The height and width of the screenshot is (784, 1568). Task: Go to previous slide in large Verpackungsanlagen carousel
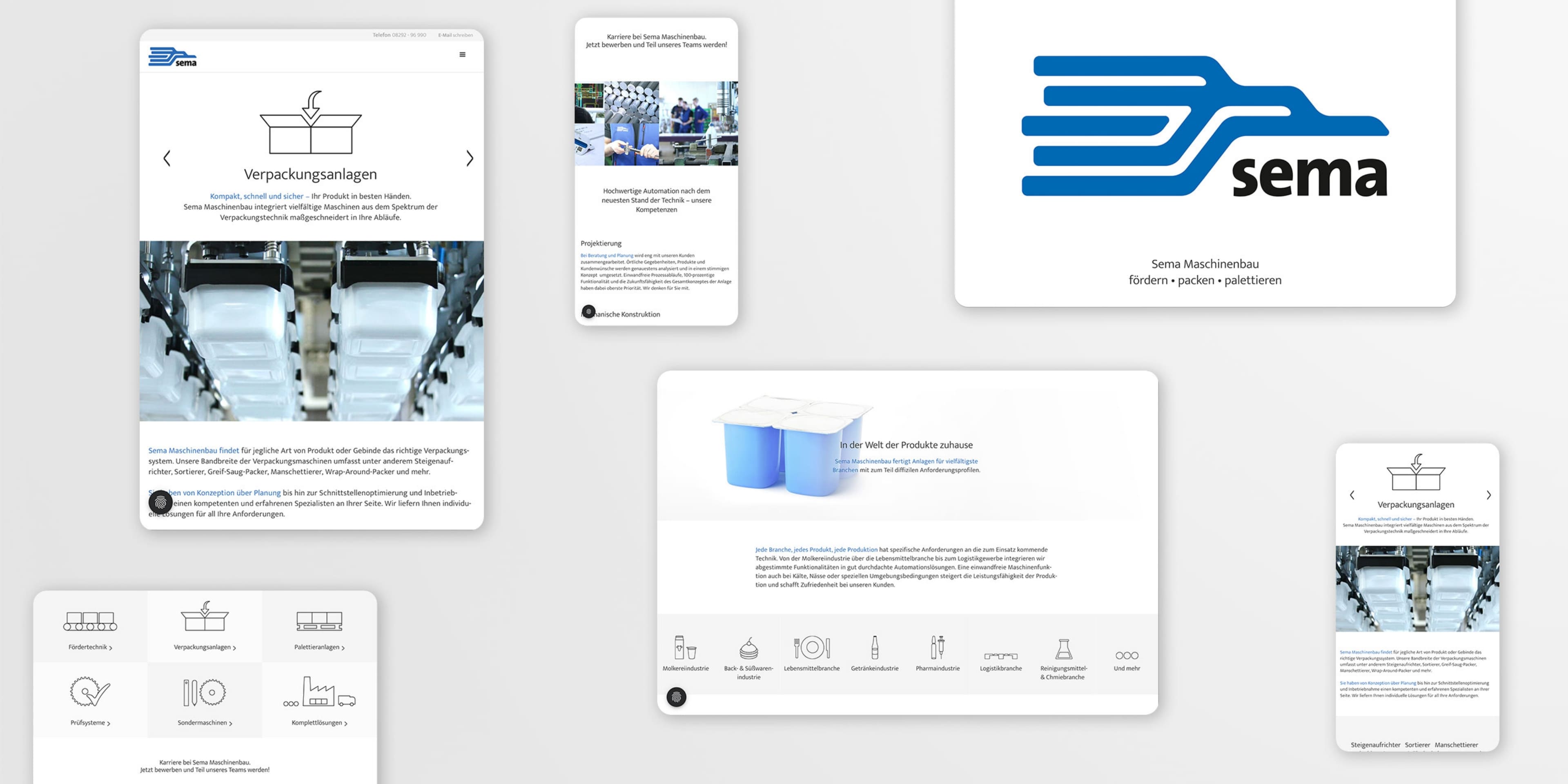tap(167, 158)
